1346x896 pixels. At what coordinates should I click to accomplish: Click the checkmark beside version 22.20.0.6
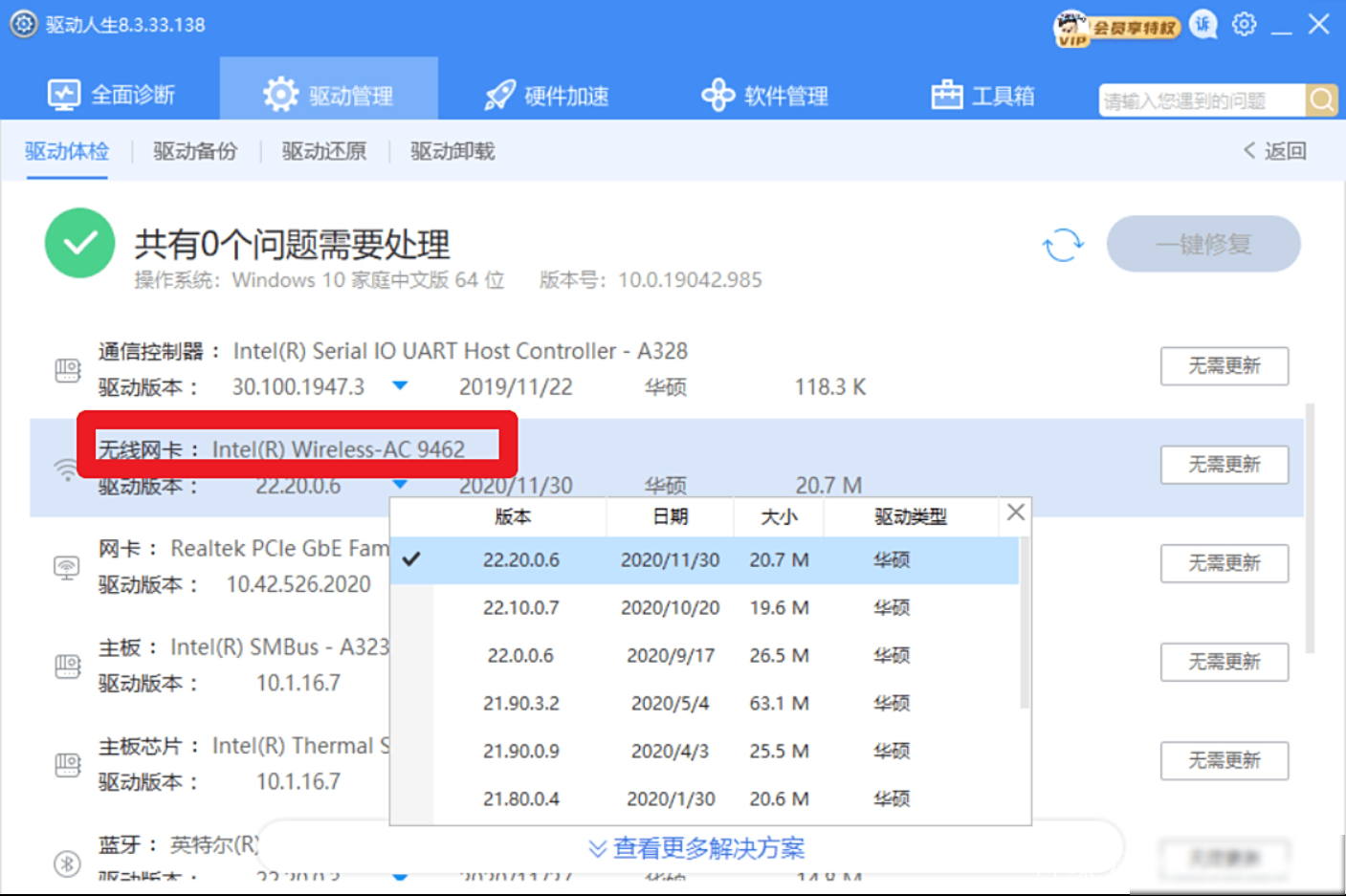411,558
